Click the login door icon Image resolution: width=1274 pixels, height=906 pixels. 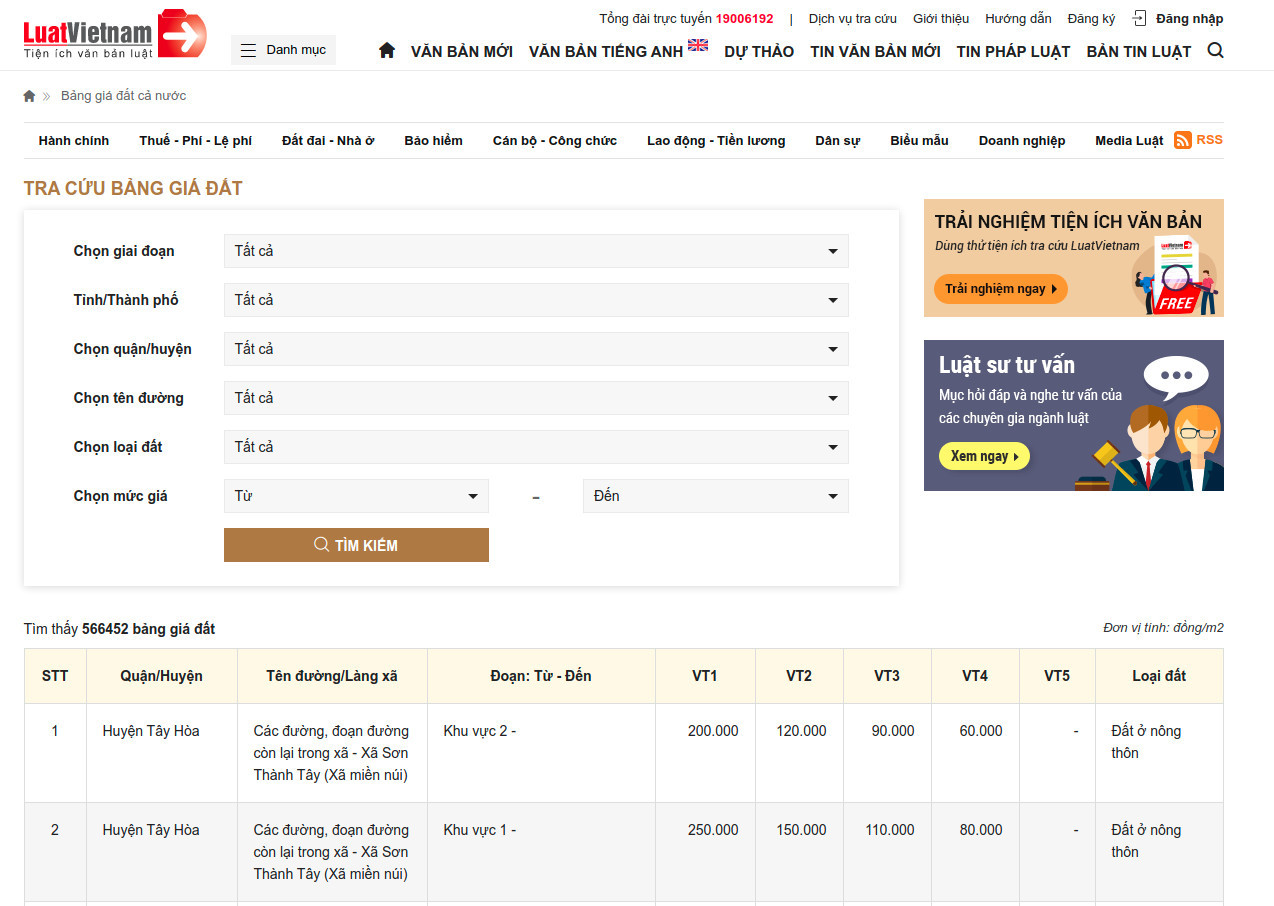click(x=1139, y=18)
